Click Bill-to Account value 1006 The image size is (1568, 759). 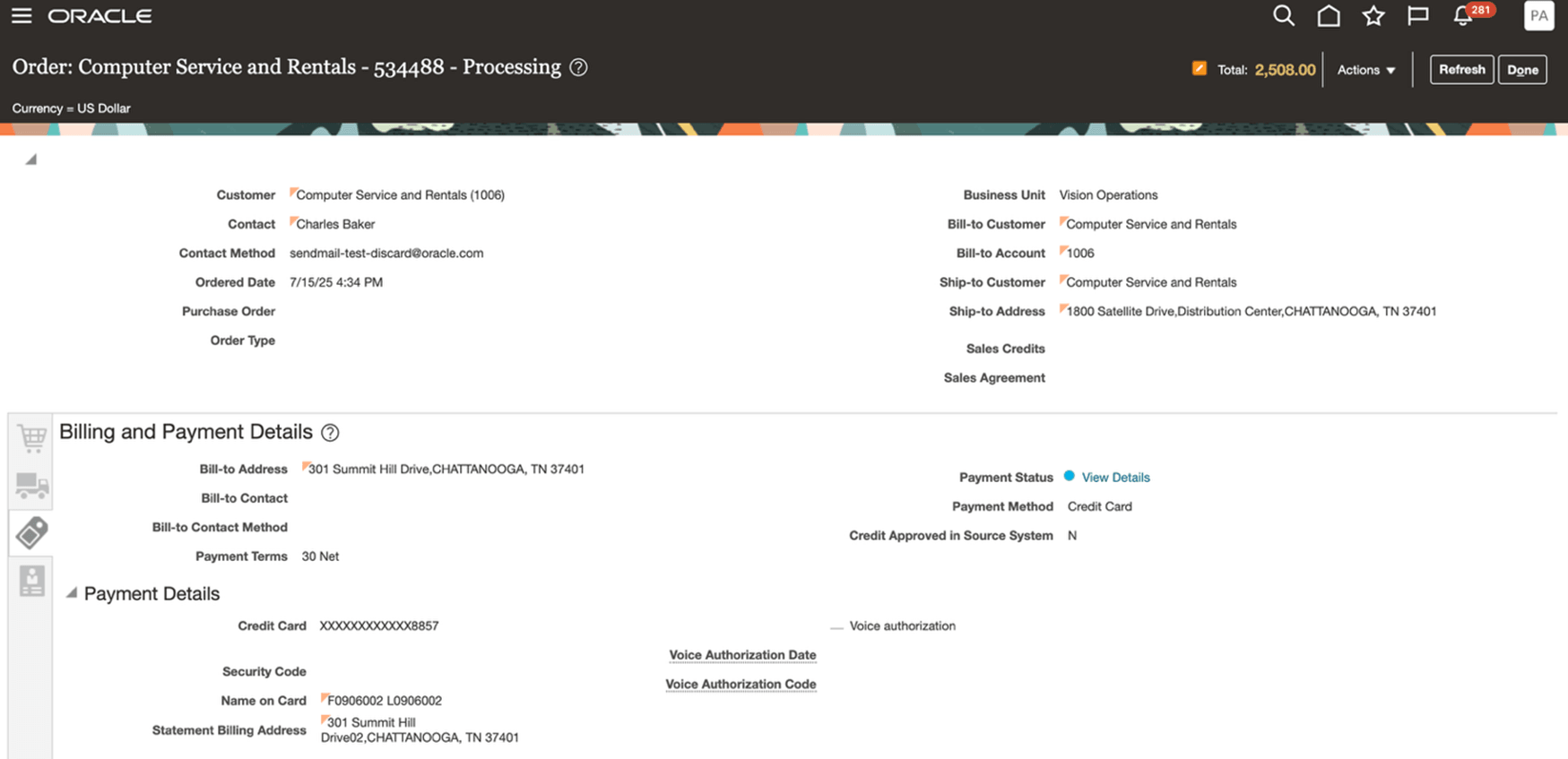point(1080,254)
